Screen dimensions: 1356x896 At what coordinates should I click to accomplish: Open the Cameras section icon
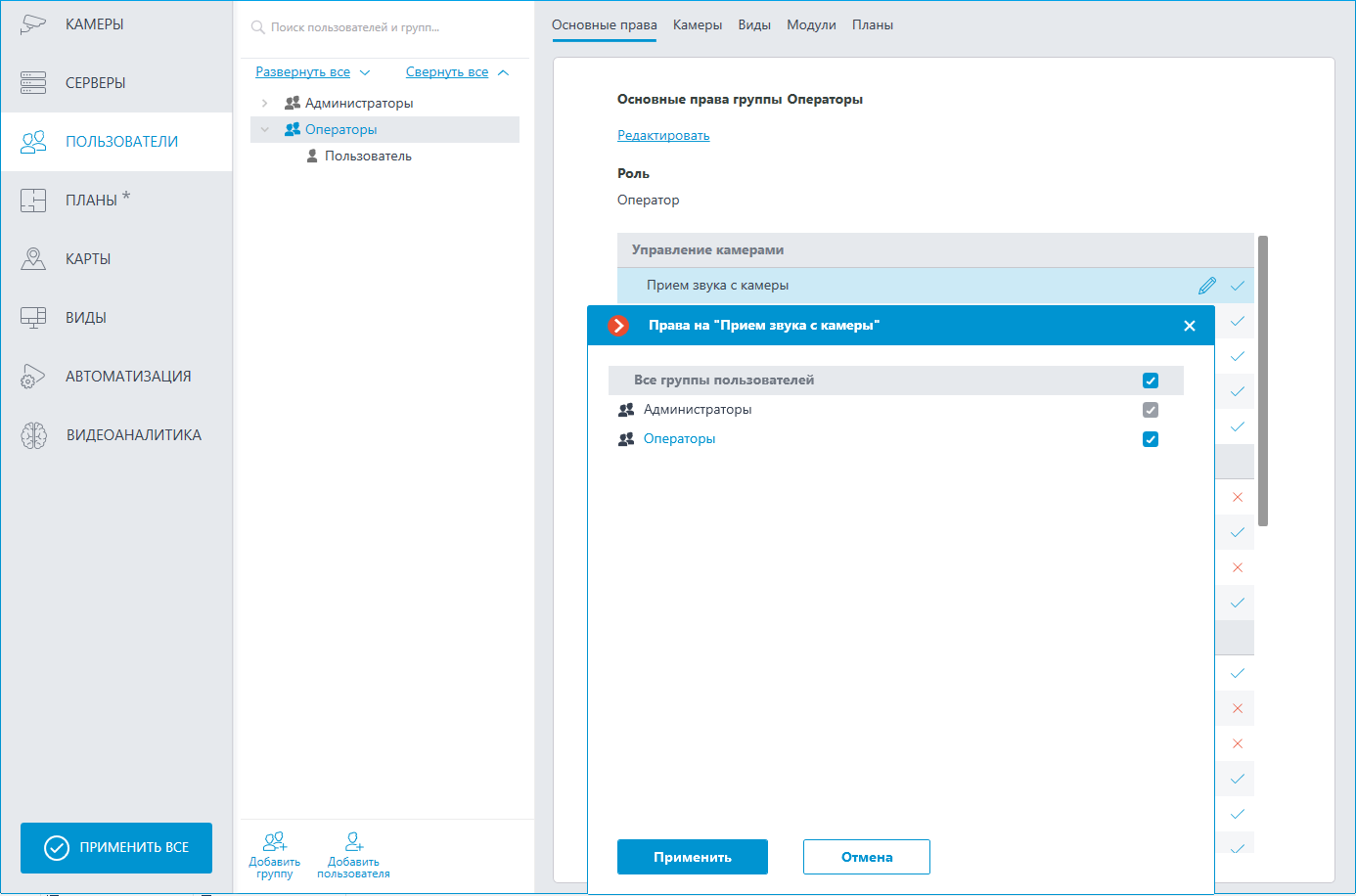pos(33,23)
